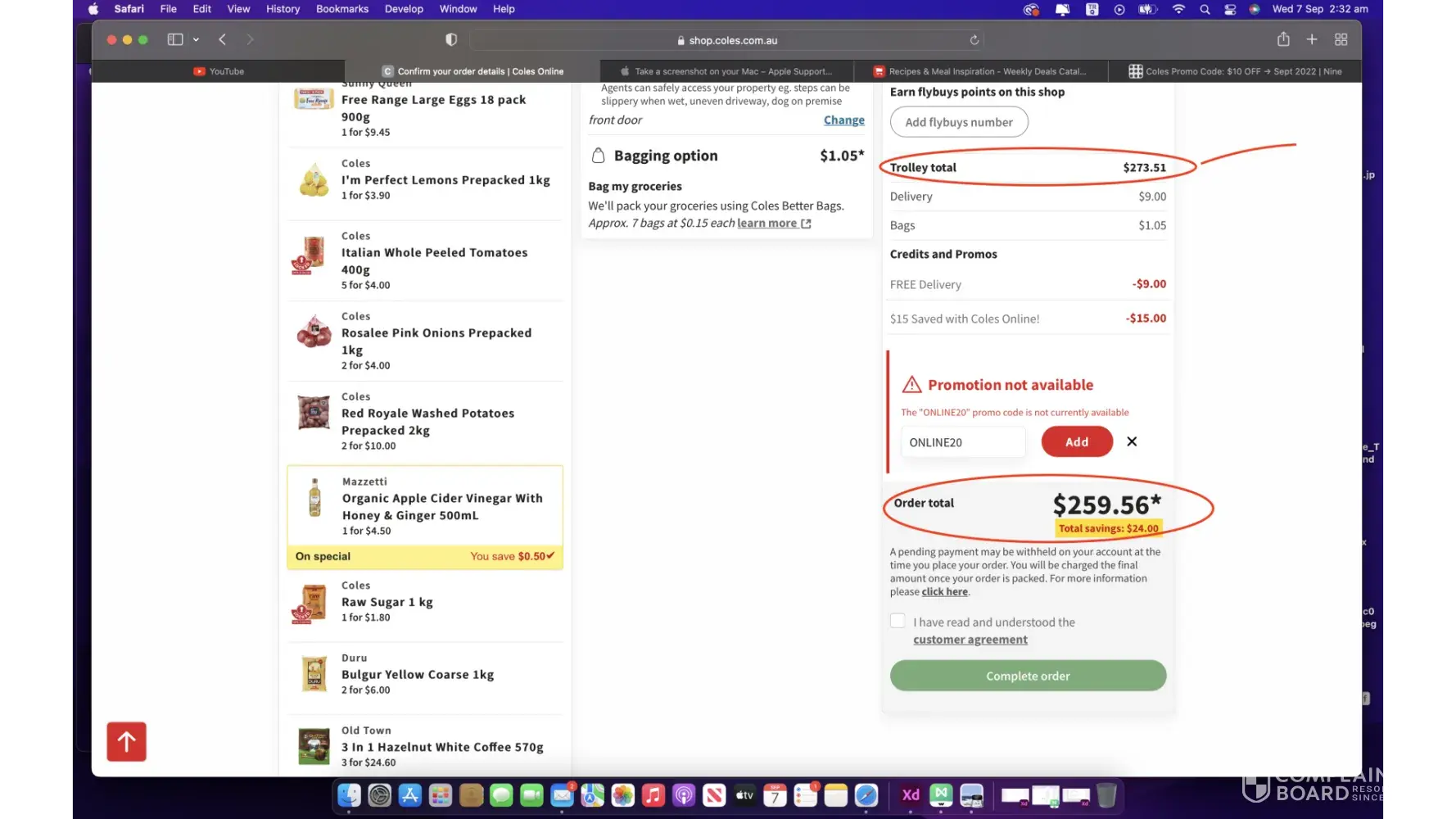The height and width of the screenshot is (819, 1456).
Task: Clear promo code with the X icon
Action: [1132, 441]
